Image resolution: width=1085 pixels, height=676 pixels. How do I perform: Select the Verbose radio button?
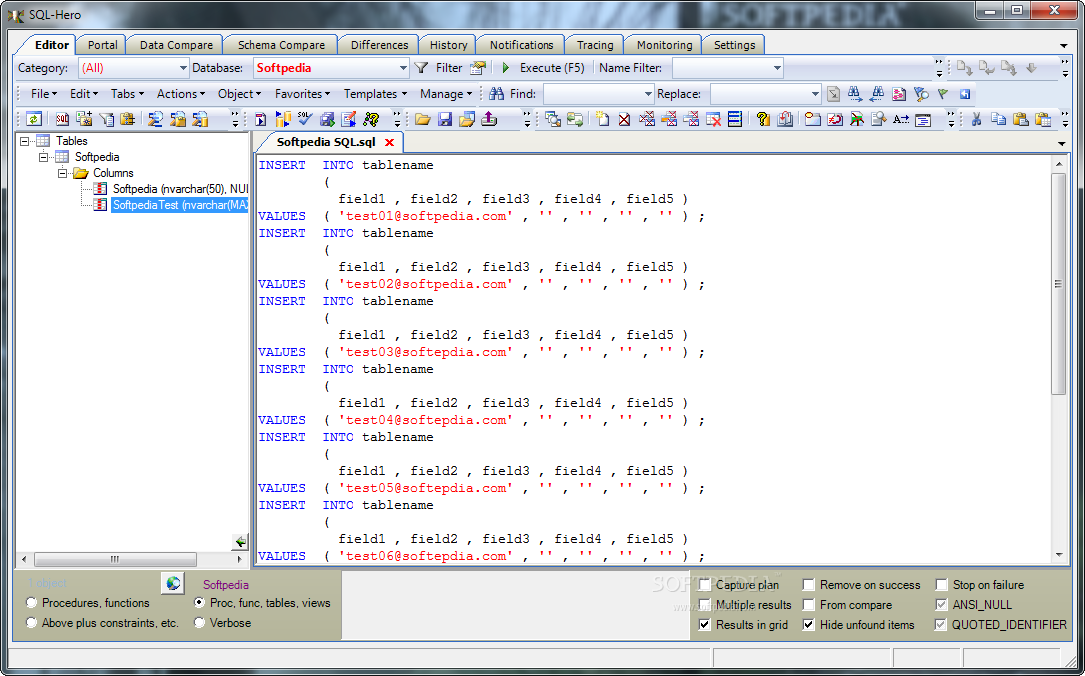click(x=199, y=623)
